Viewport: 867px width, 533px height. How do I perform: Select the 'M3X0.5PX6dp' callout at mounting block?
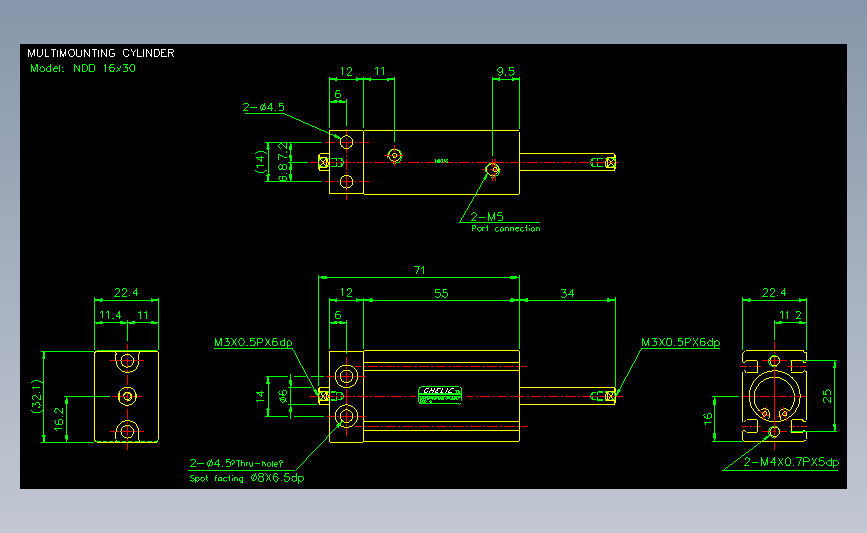[253, 342]
